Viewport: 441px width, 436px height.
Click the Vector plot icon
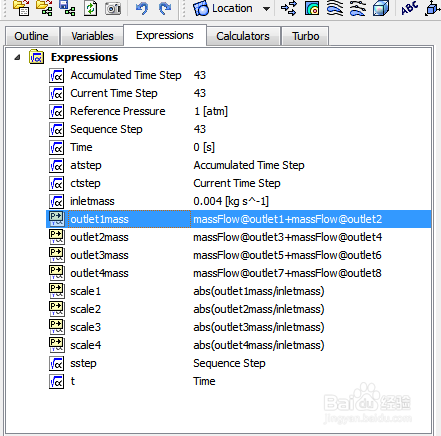(x=289, y=8)
